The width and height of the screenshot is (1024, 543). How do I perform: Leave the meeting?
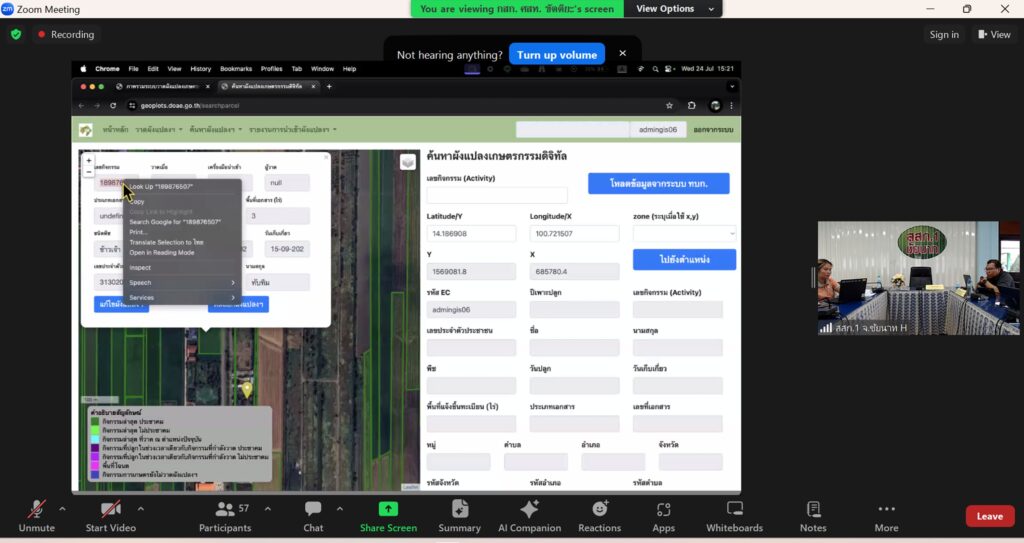pyautogui.click(x=989, y=516)
